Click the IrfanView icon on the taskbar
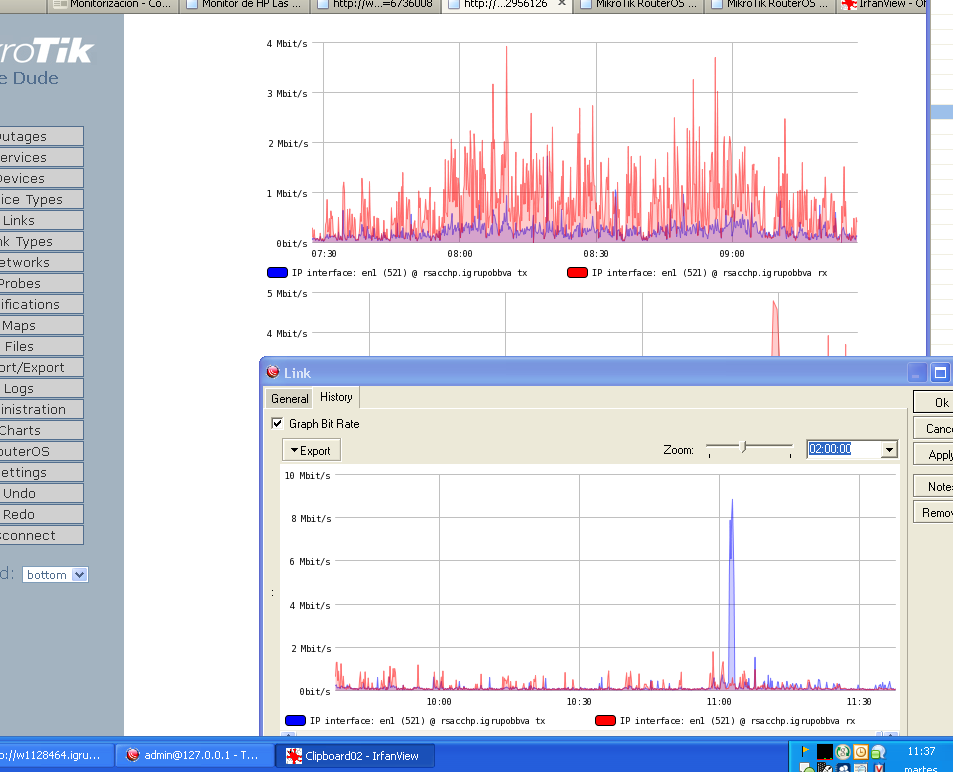This screenshot has width=953, height=772. coord(294,756)
